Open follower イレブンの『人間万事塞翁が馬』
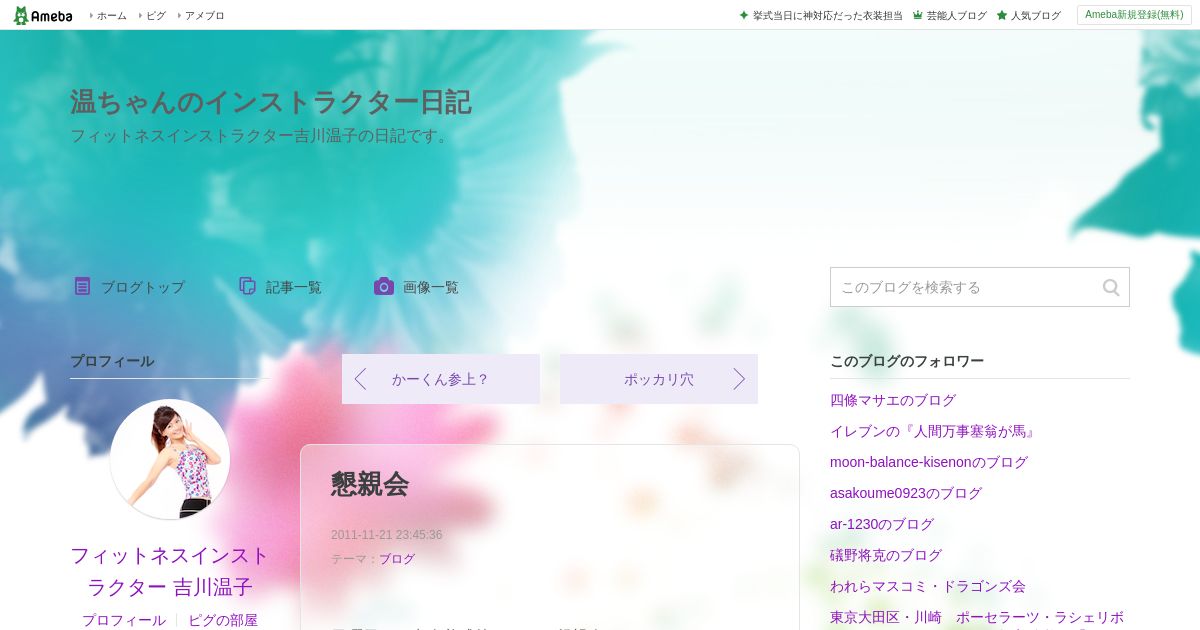The height and width of the screenshot is (630, 1200). point(933,431)
